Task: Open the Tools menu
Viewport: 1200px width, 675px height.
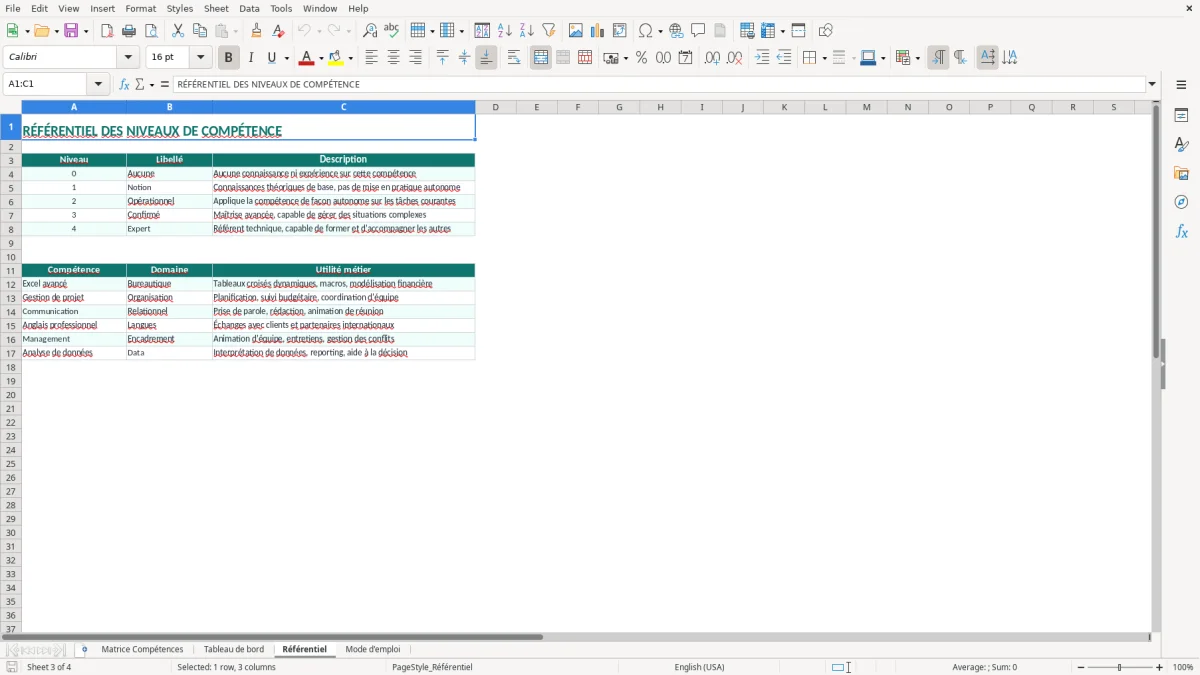Action: (x=281, y=8)
